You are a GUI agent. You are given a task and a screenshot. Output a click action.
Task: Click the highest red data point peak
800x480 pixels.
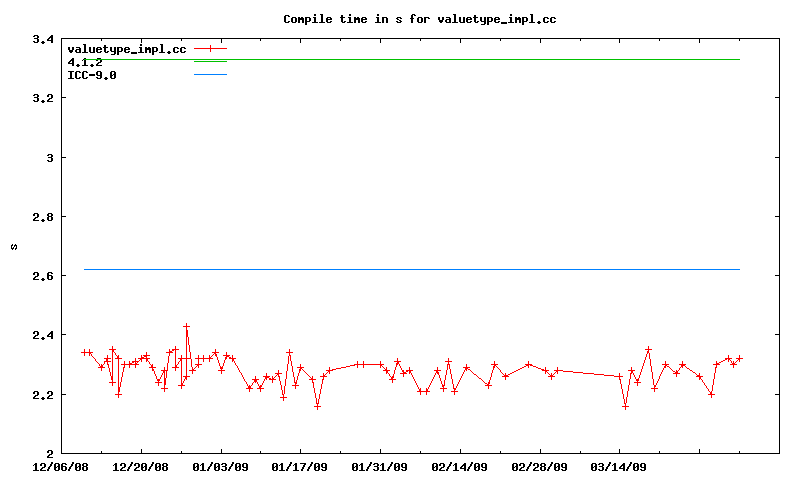(186, 326)
